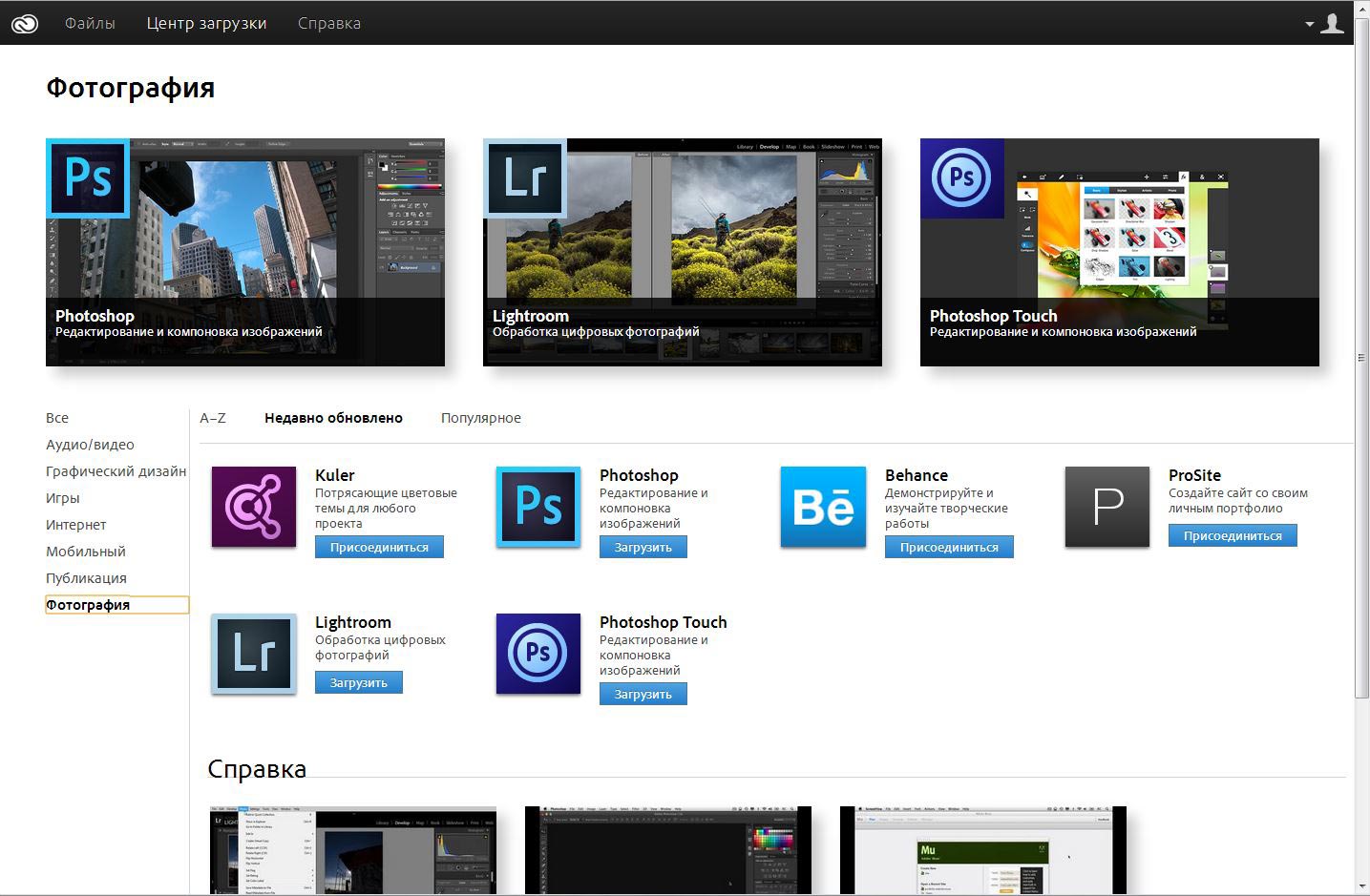1370x896 pixels.
Task: Open the Behance title link
Action: click(917, 475)
